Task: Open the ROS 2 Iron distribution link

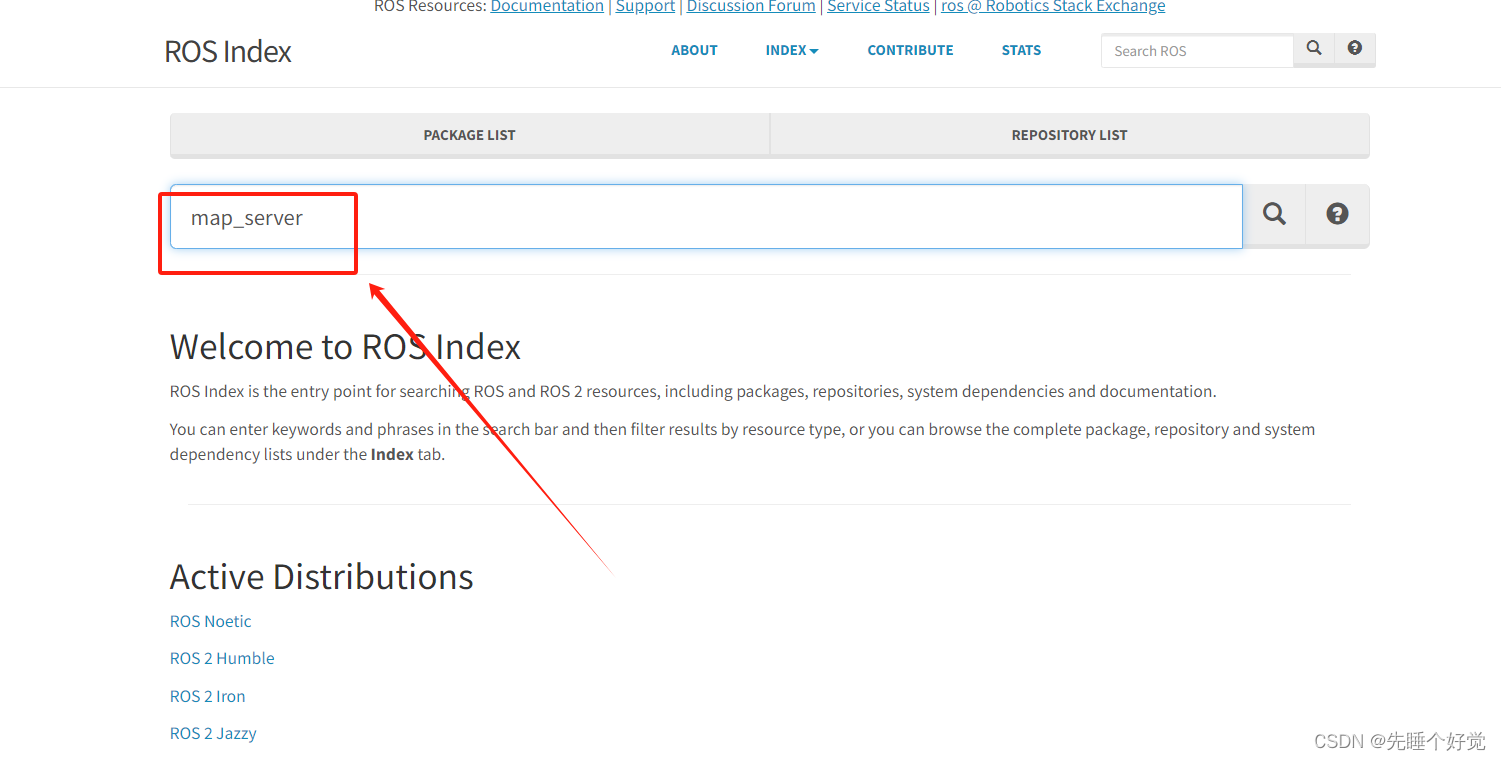Action: pos(207,696)
